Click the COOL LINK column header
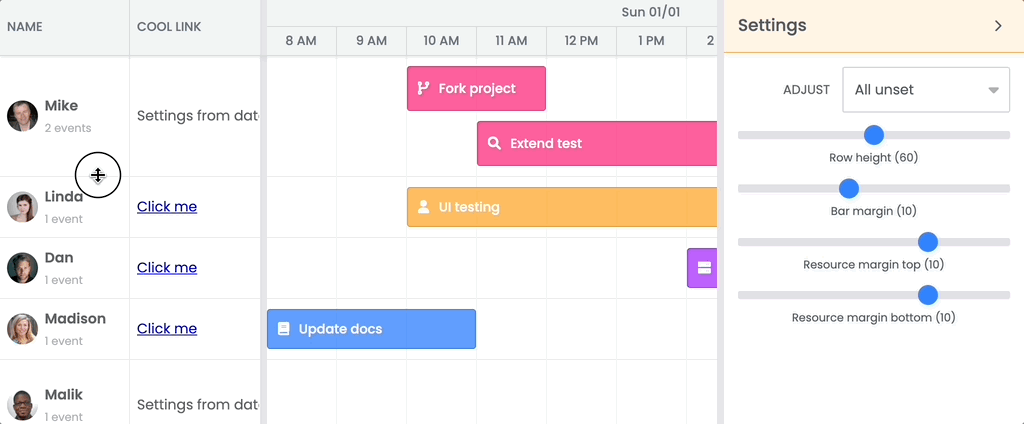Image resolution: width=1024 pixels, height=424 pixels. coord(169,27)
